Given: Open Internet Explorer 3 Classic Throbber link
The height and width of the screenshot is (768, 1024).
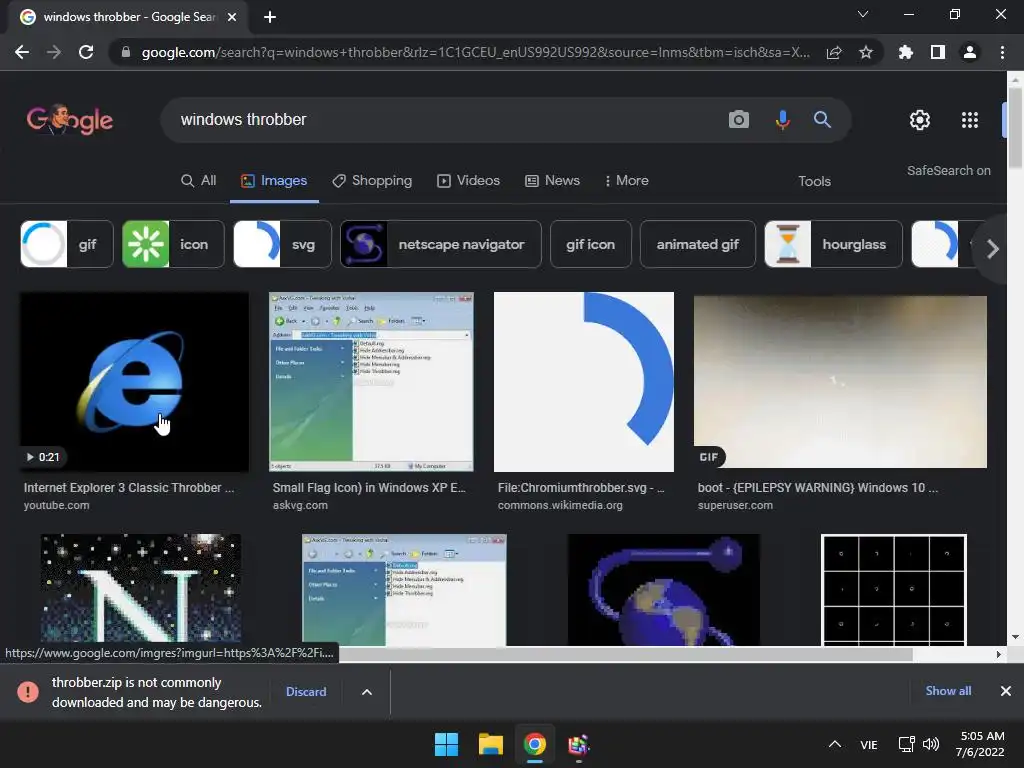Looking at the screenshot, I should pos(129,488).
